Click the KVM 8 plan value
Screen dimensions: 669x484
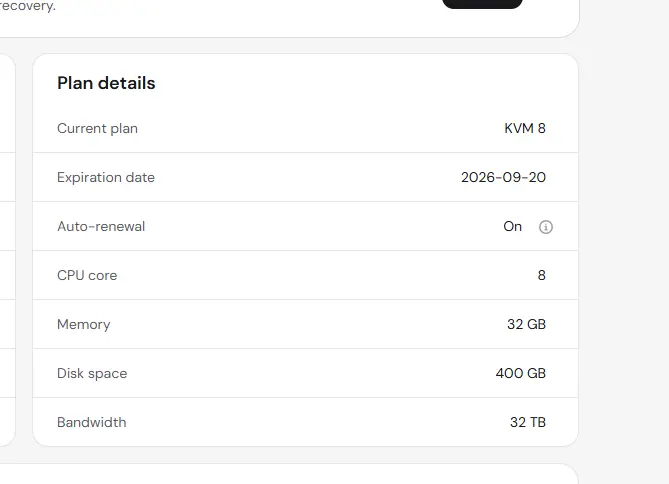click(525, 128)
